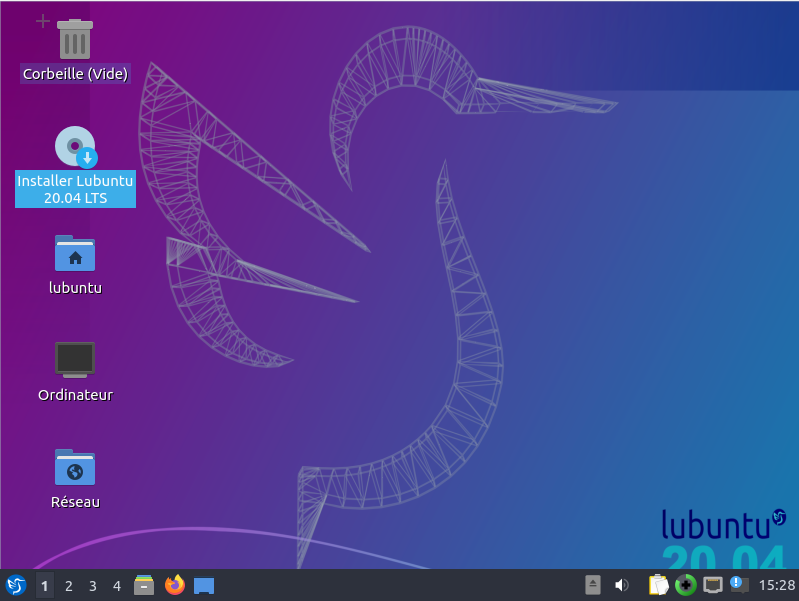The image size is (799, 601).
Task: Click the "Ordinateur" label
Action: pos(75,395)
